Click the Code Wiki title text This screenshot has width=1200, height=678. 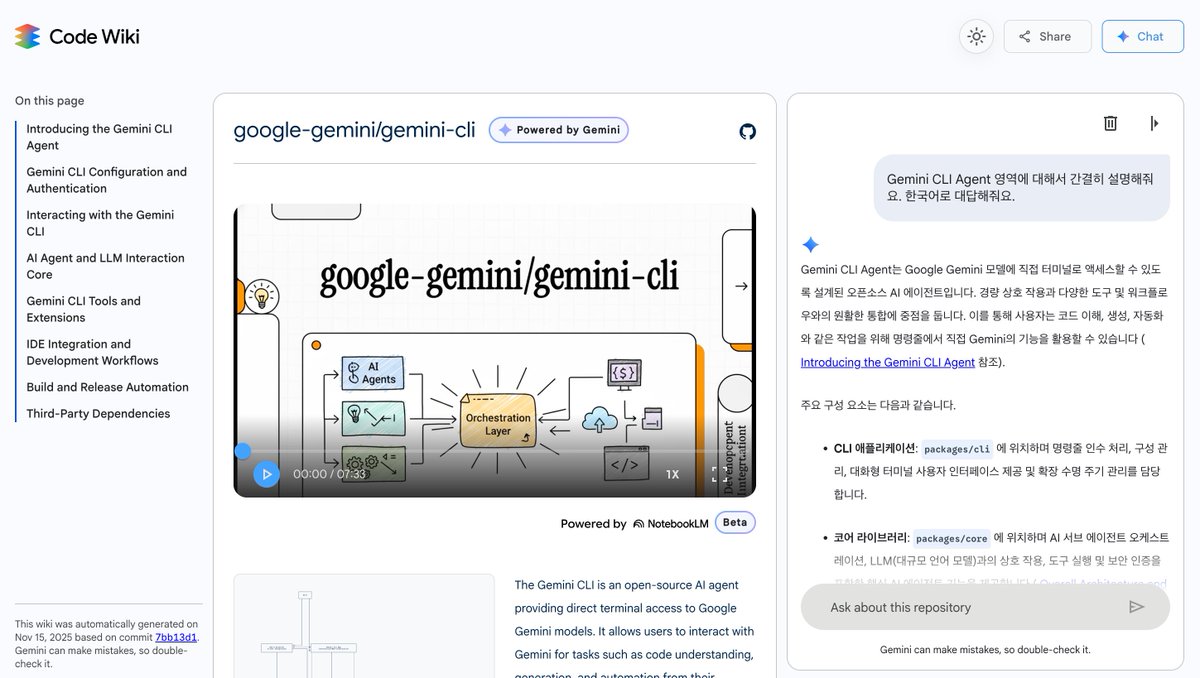coord(94,37)
